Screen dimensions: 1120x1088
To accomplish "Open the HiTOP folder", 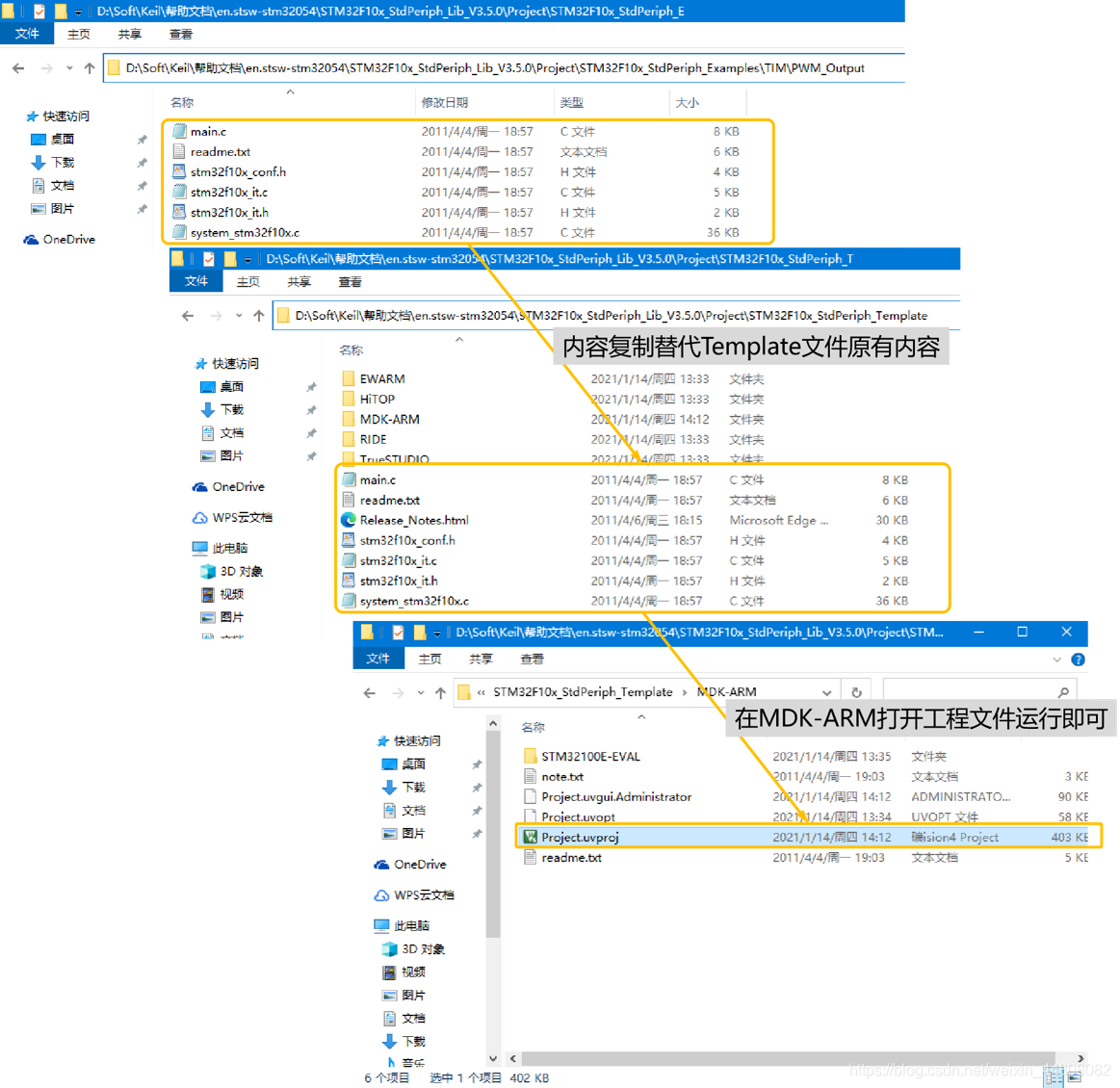I will [377, 399].
